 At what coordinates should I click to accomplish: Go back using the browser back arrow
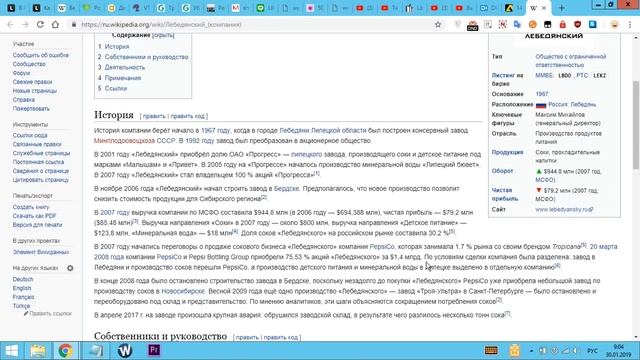10,24
